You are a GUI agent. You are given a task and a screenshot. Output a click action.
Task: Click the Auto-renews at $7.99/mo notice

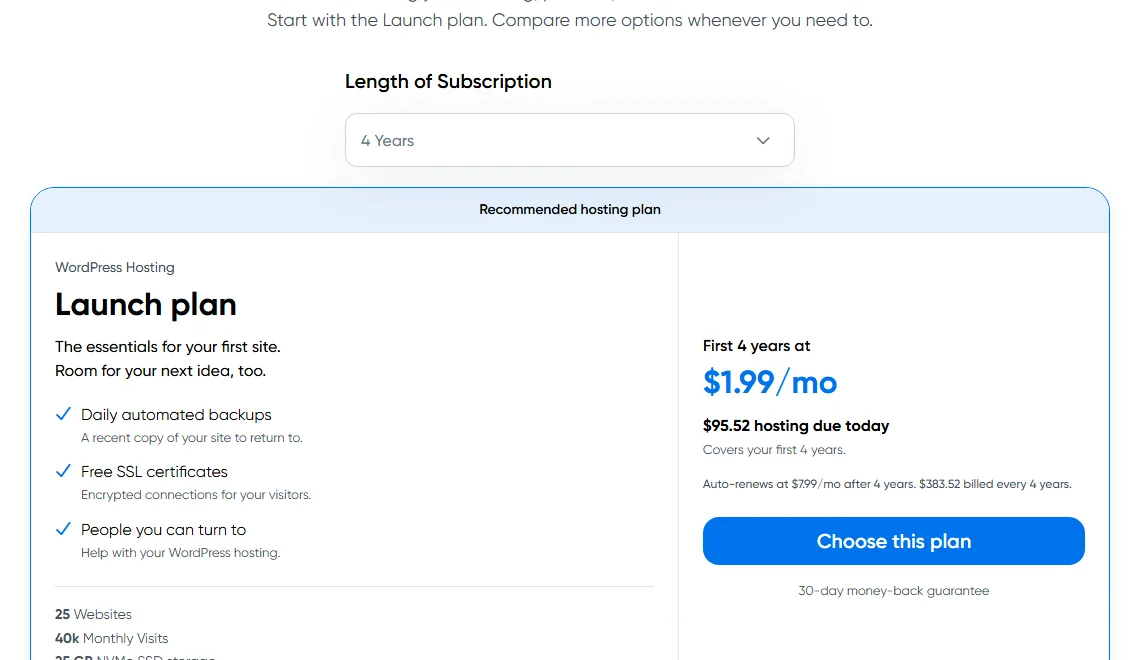point(887,484)
